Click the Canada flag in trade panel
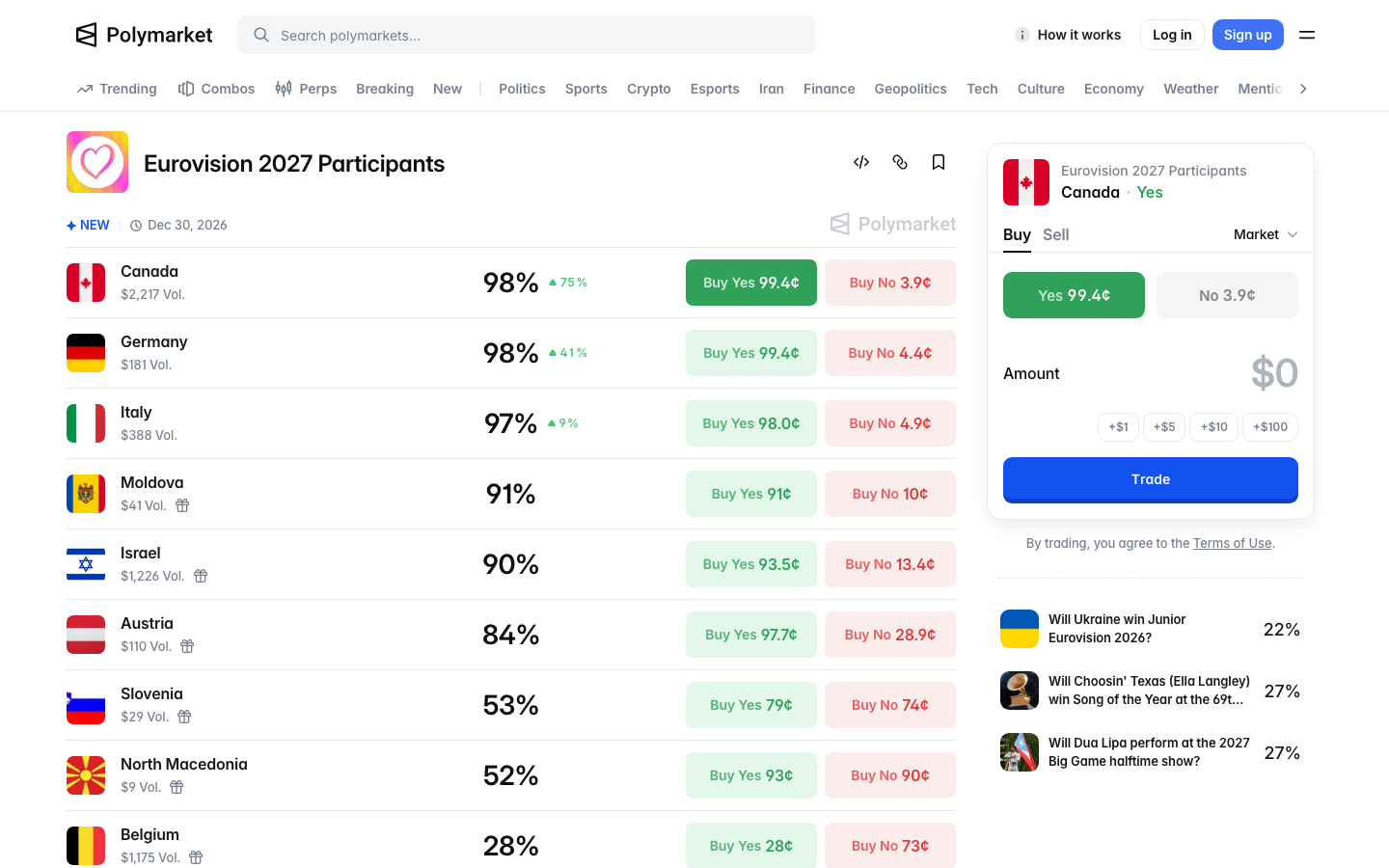The width and height of the screenshot is (1389, 868). click(x=1026, y=182)
